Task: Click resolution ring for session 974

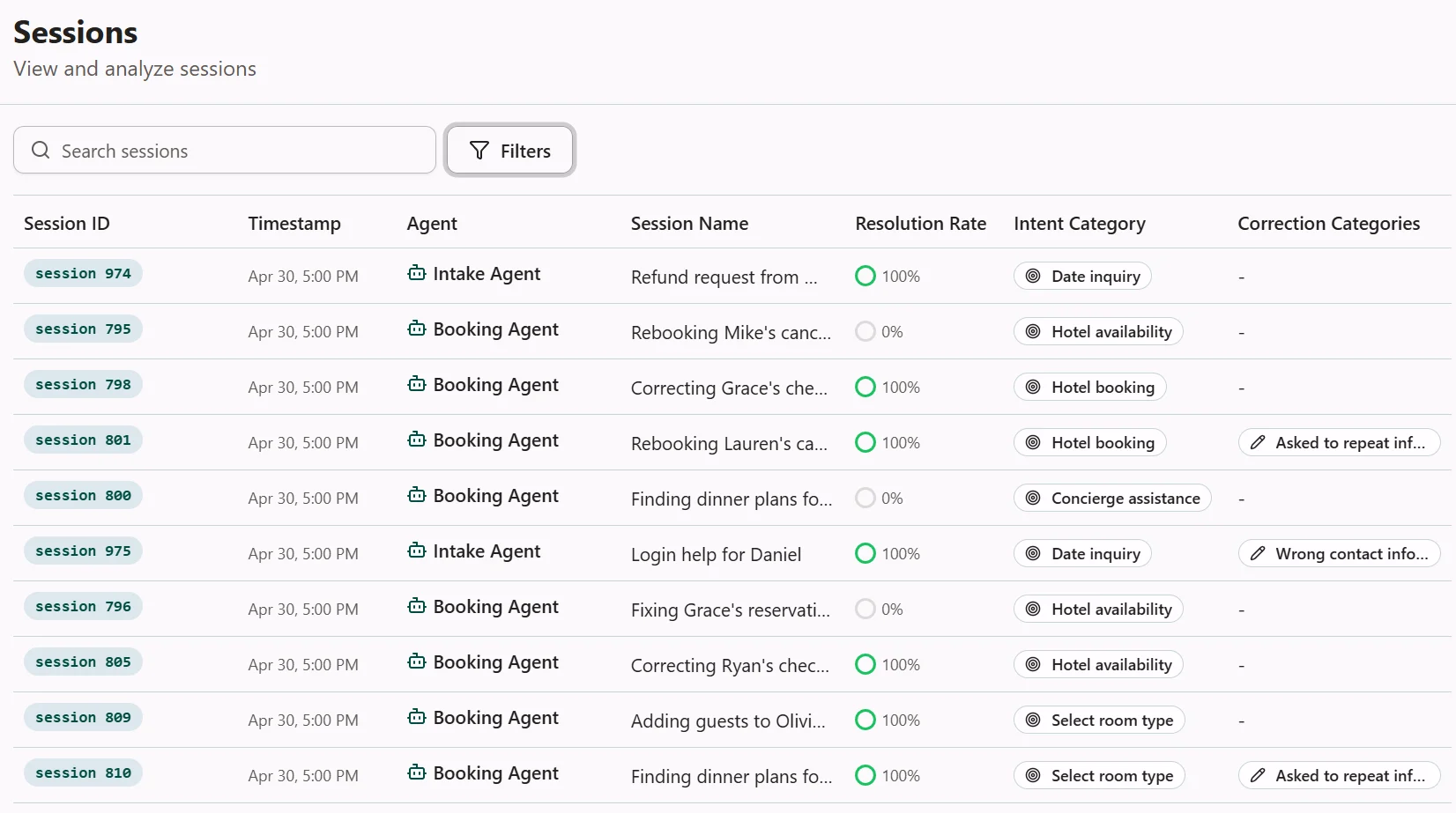Action: click(865, 276)
